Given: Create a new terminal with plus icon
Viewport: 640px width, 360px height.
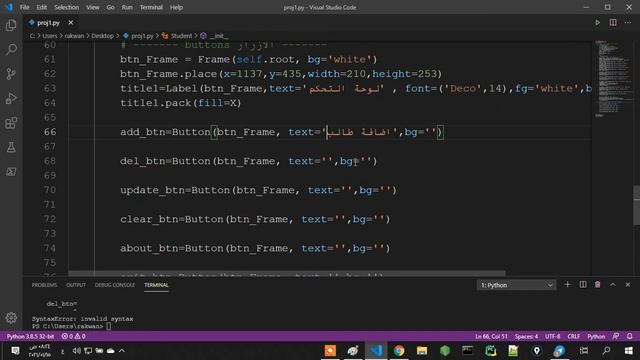Looking at the screenshot, I should (567, 284).
